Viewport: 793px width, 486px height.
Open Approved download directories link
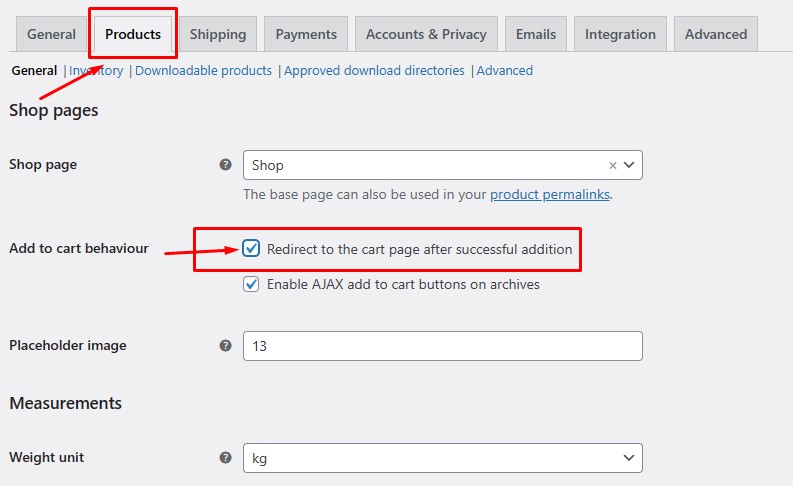(374, 71)
